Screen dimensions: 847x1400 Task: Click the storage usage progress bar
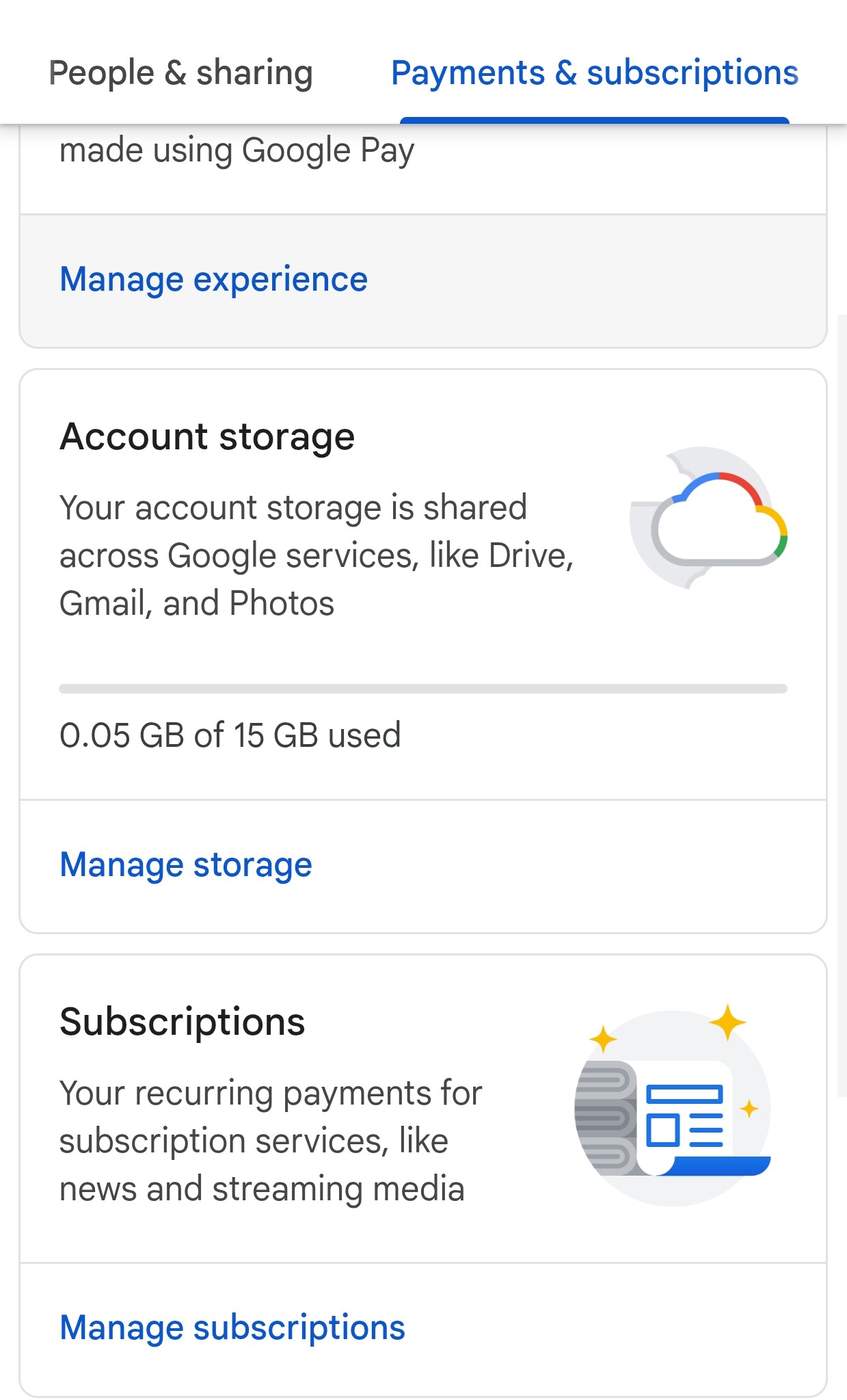tap(423, 689)
